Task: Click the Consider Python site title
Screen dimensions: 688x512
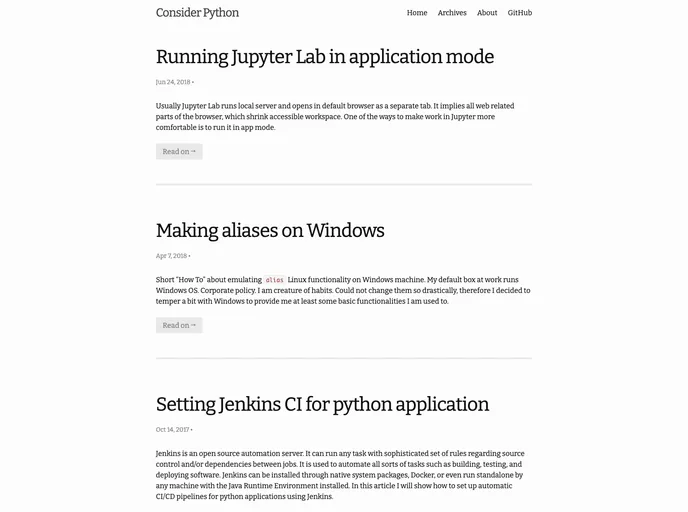Action: coord(197,13)
